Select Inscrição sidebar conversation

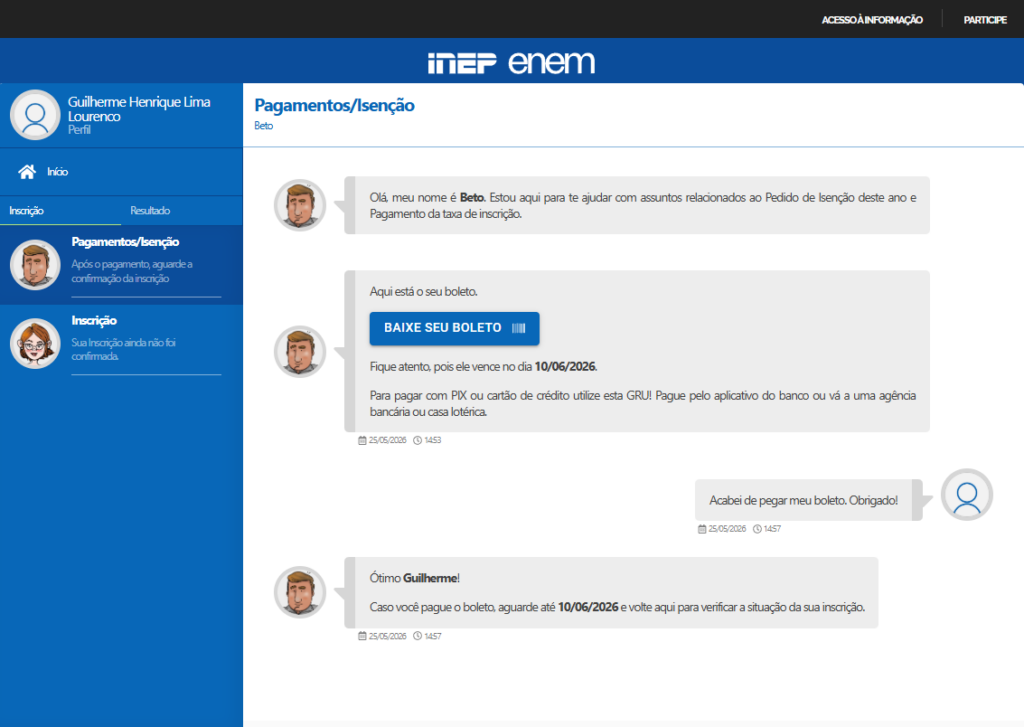point(121,344)
